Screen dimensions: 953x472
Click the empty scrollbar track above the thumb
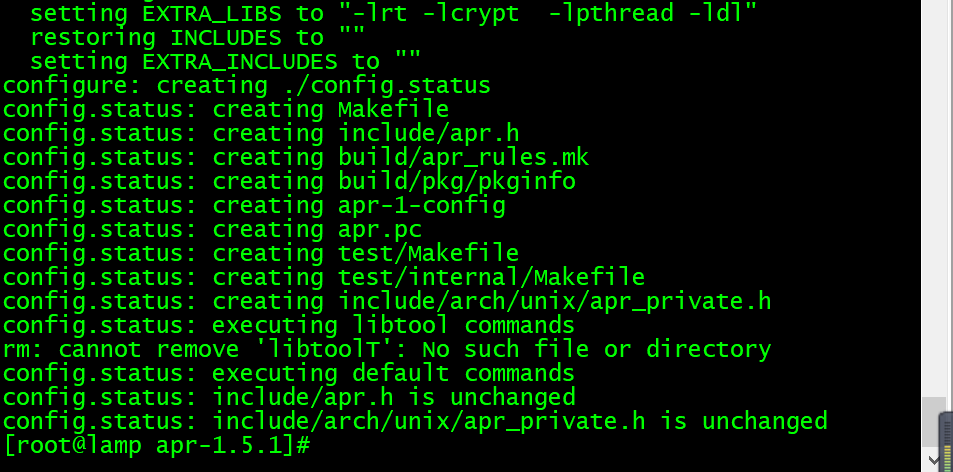click(934, 199)
